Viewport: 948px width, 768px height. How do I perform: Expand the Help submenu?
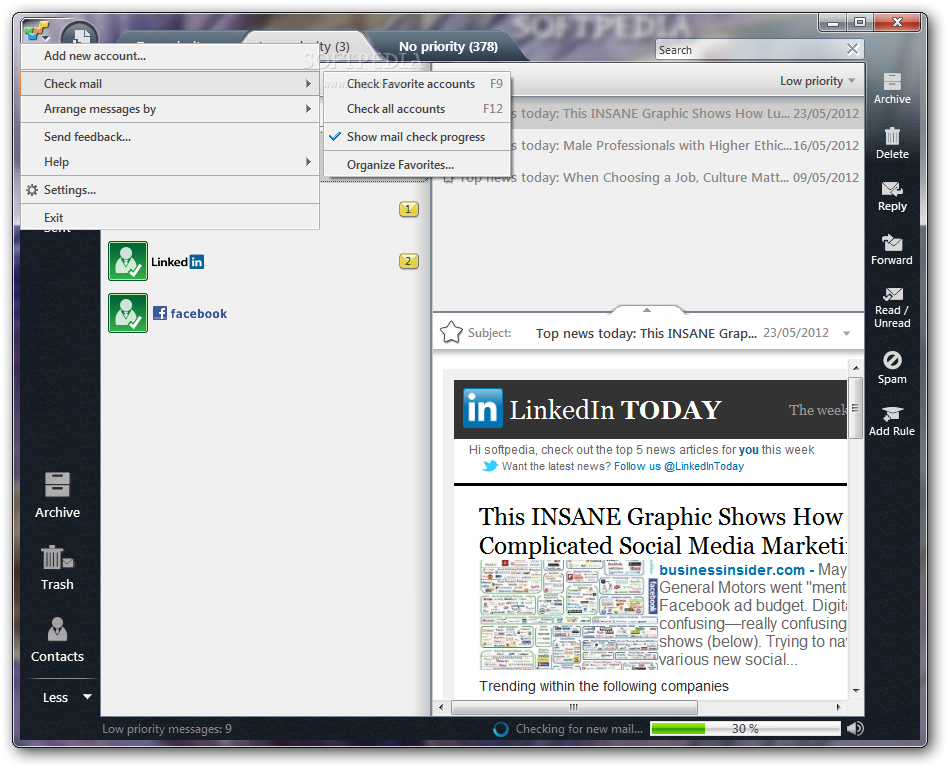point(170,162)
